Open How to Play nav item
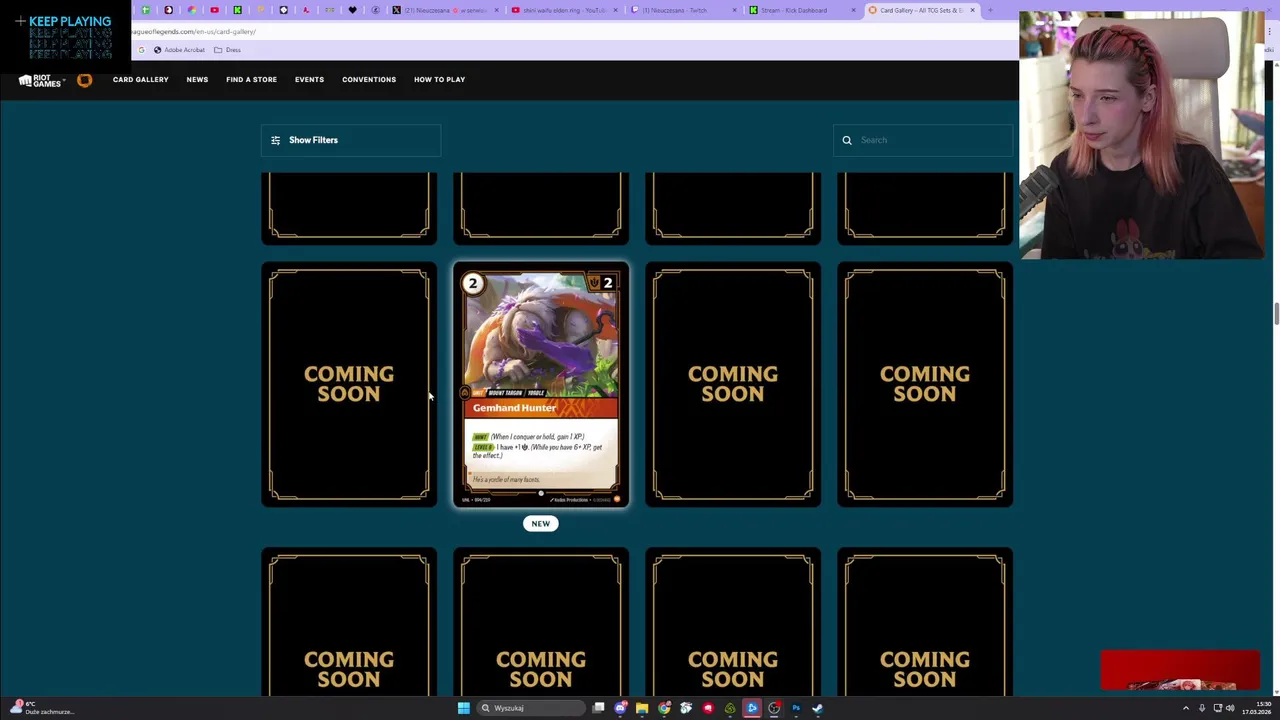The height and width of the screenshot is (720, 1280). coord(439,80)
